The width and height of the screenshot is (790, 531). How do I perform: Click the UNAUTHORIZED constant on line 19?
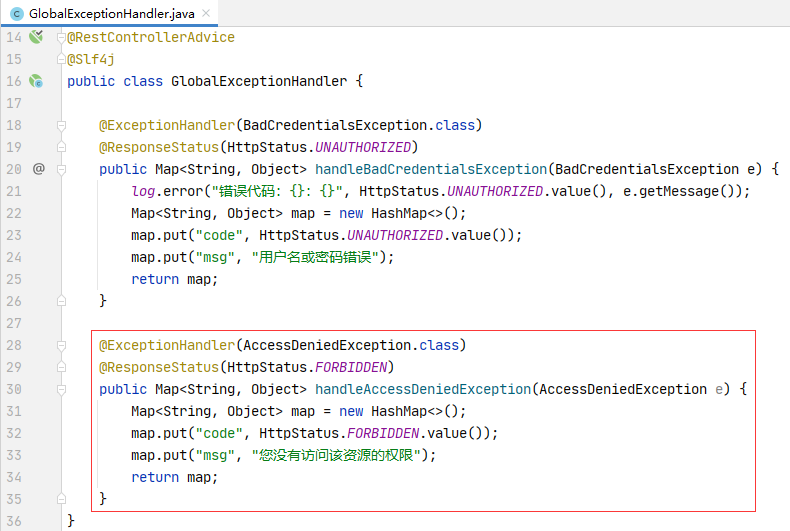[363, 147]
